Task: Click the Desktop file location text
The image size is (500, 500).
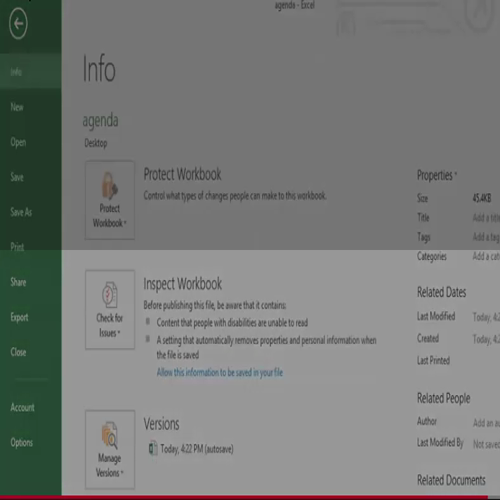Action: [96, 143]
